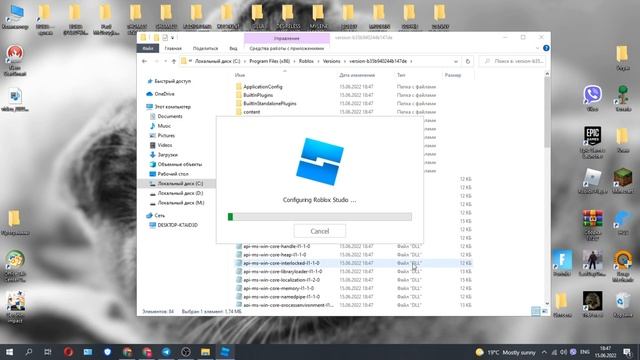Screen dimensions: 640x360
Task: Open Minecraft grass block desktop shortcut
Action: tap(622, 181)
